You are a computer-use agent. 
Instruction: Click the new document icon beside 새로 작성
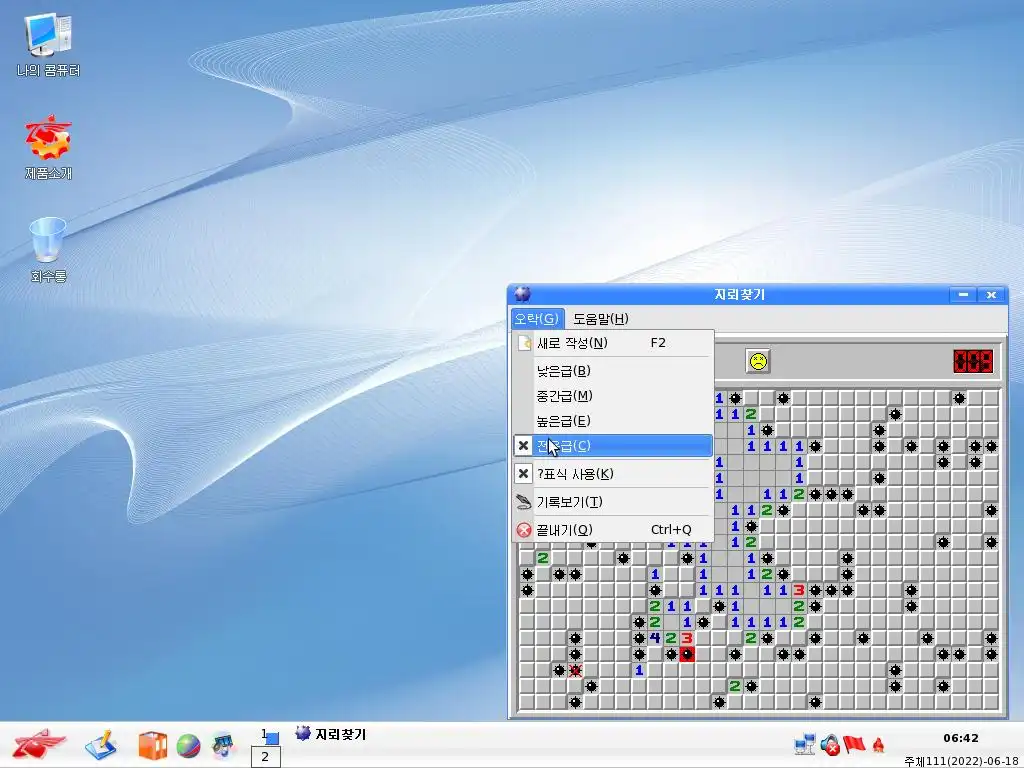pos(524,343)
